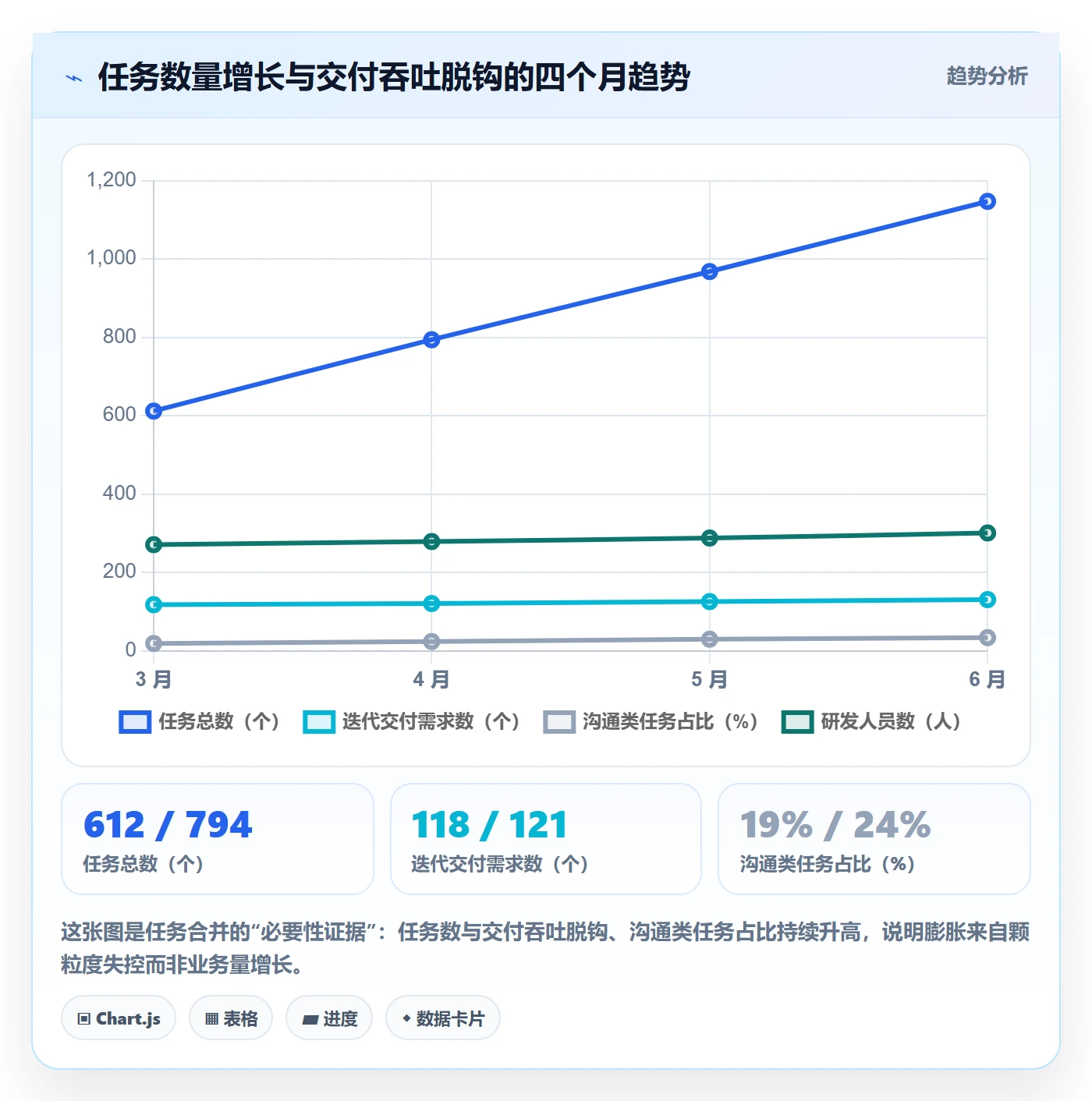Viewport: 1092px width, 1101px height.
Task: Click the cyan 迭代交付需求数 legend color box
Action: click(x=319, y=722)
